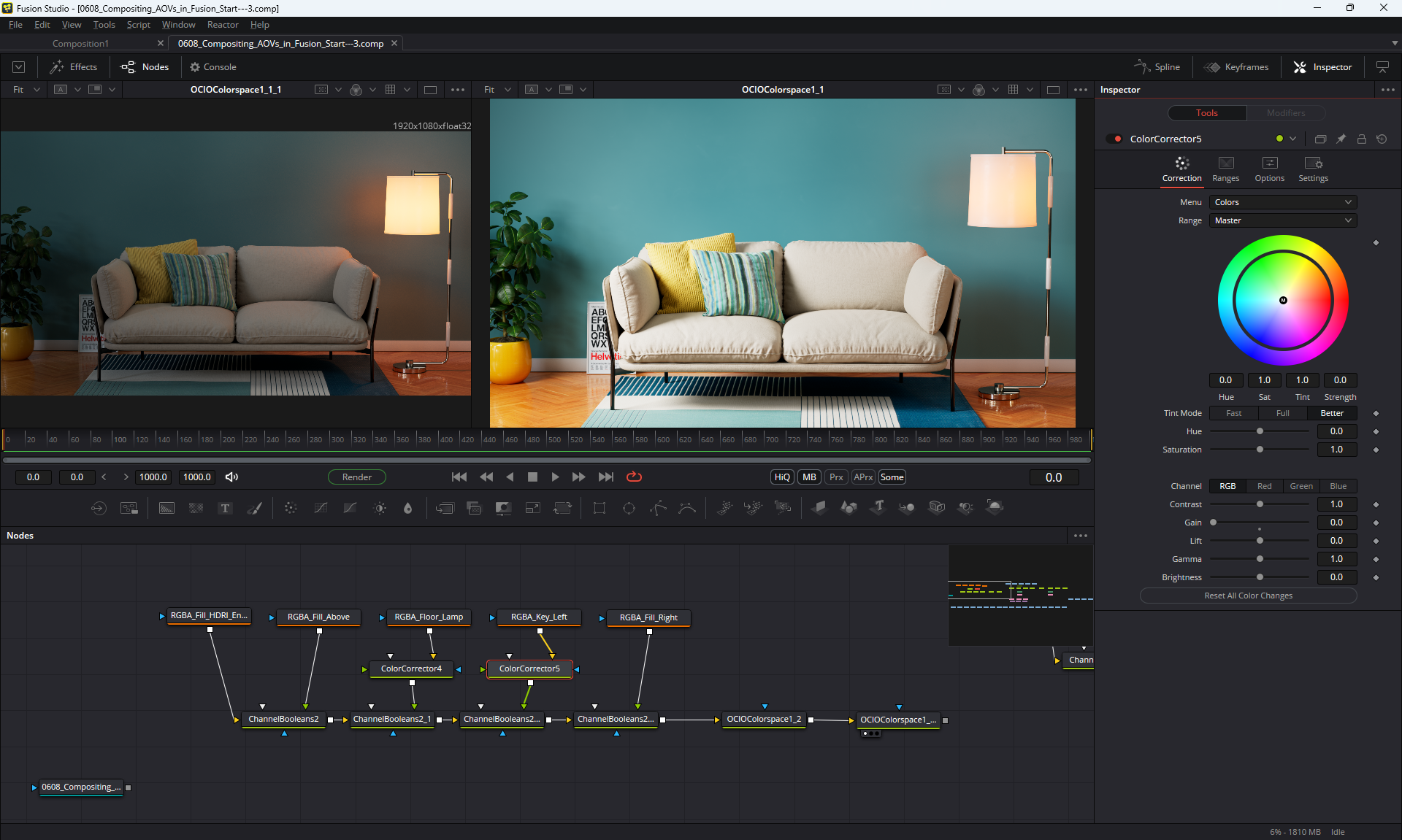Select the Paint brush tool icon
Screen dimensions: 1402x840
tap(255, 508)
